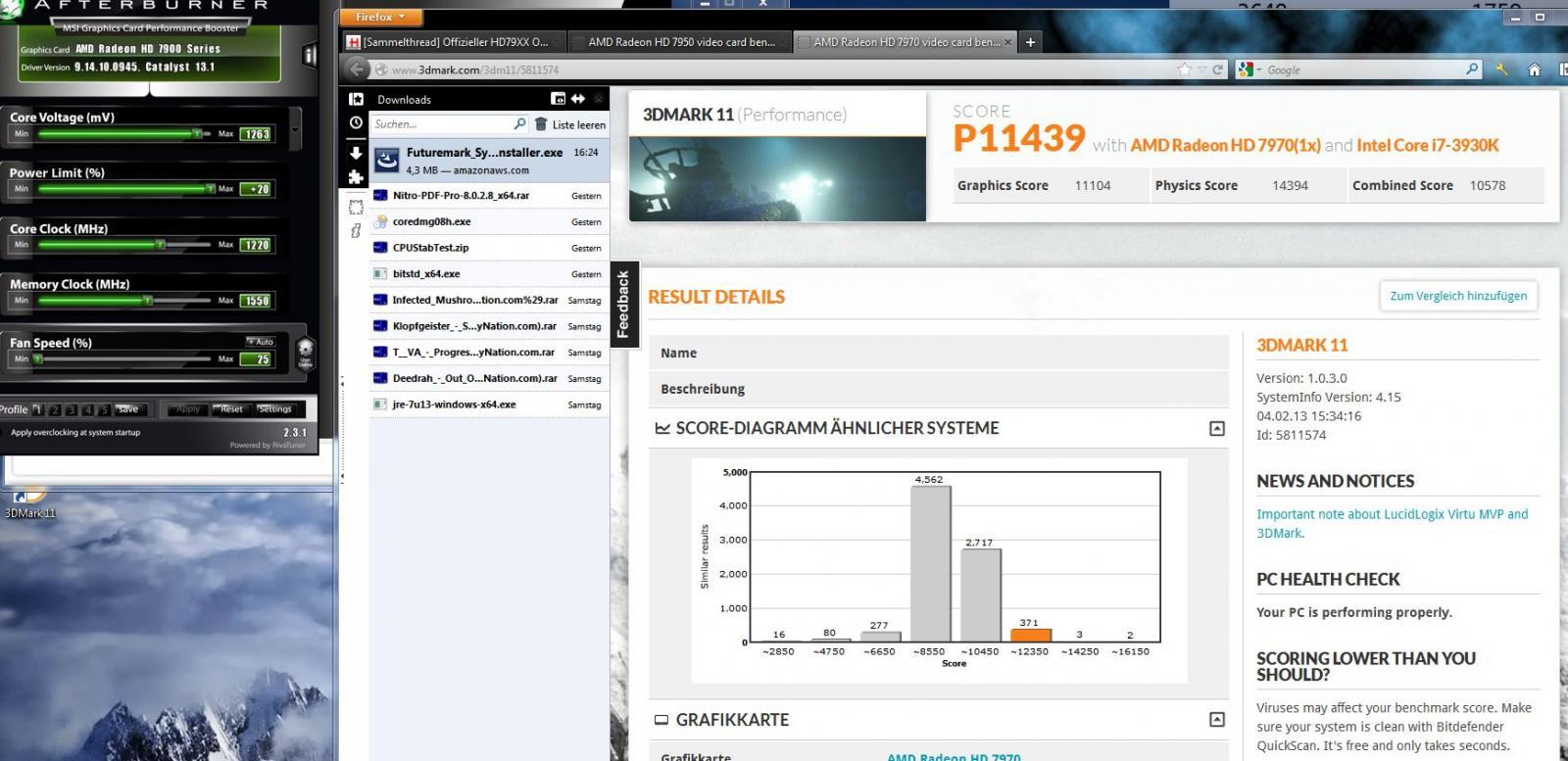1568x761 pixels.
Task: Select Afterburner profile slot 3
Action: (72, 409)
